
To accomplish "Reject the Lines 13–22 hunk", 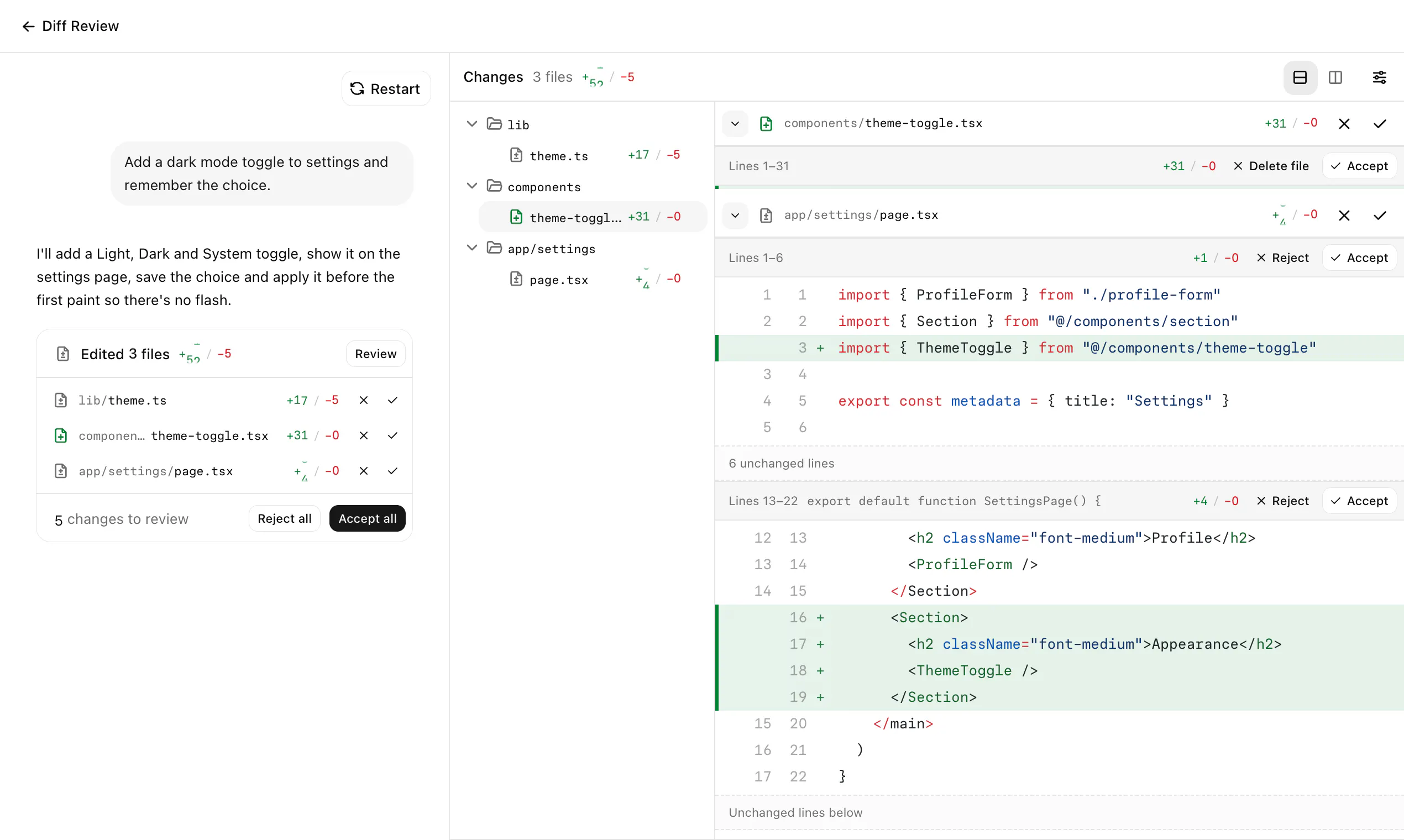I will pyautogui.click(x=1282, y=501).
